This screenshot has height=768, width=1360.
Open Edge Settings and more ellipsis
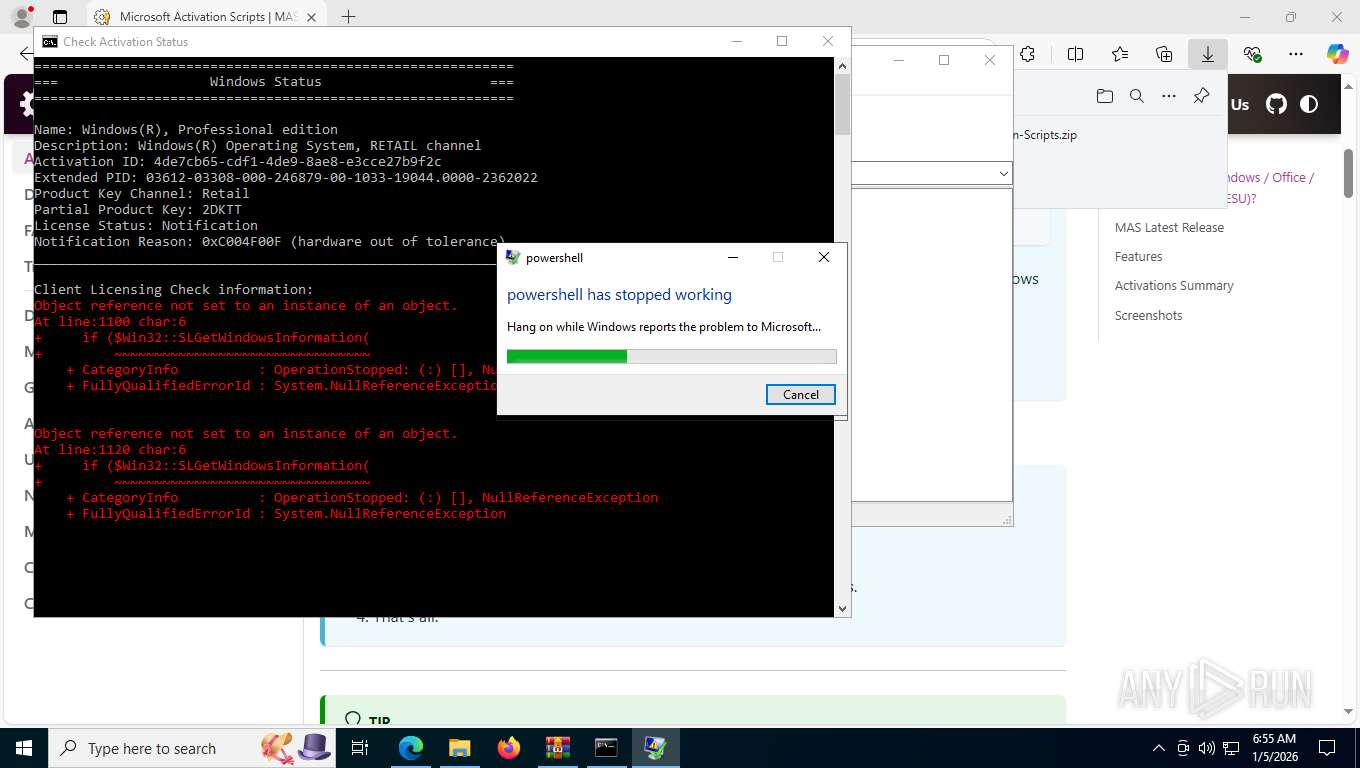pos(1296,54)
